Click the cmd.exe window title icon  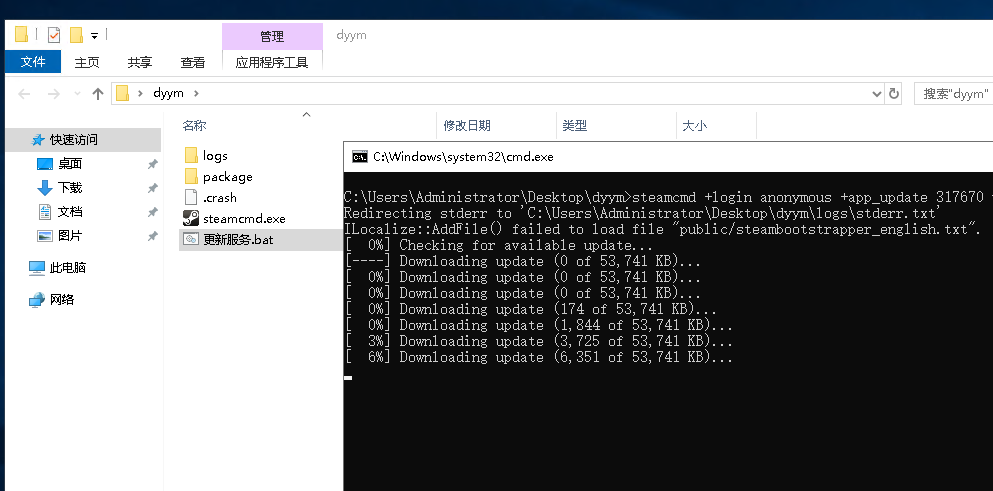[359, 157]
